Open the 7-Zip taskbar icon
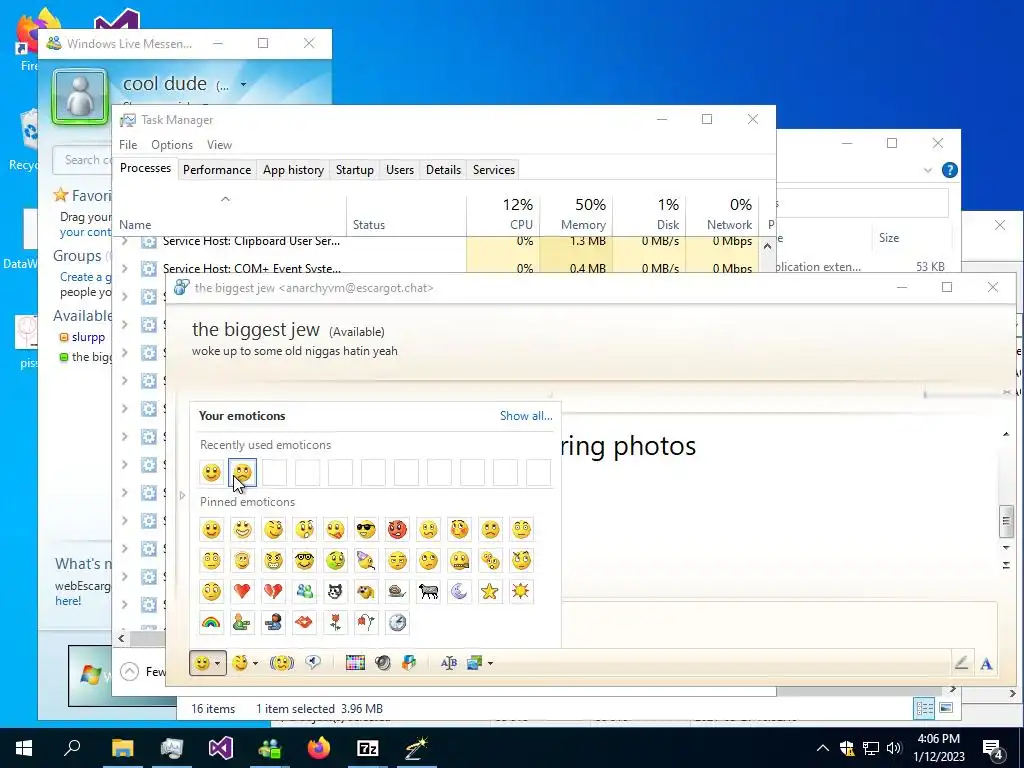The image size is (1024, 768). (368, 748)
